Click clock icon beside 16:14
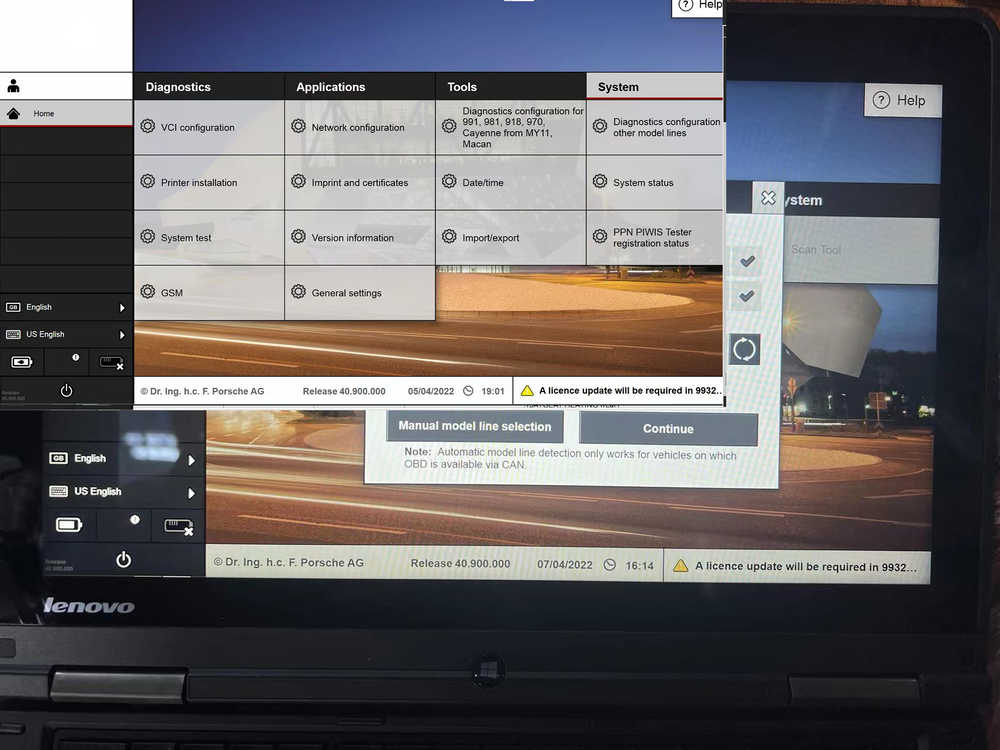Screen dimensions: 1000x750 pos(610,564)
